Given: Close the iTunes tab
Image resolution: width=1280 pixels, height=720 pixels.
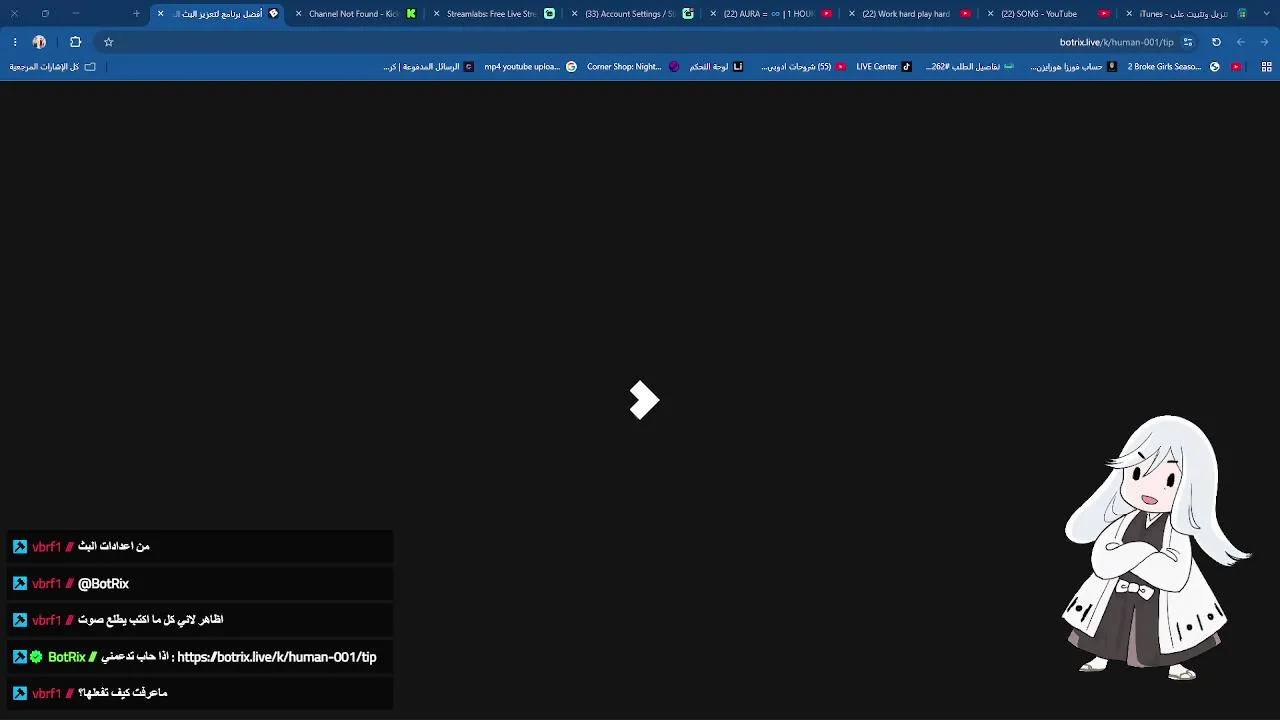Looking at the screenshot, I should point(1129,14).
